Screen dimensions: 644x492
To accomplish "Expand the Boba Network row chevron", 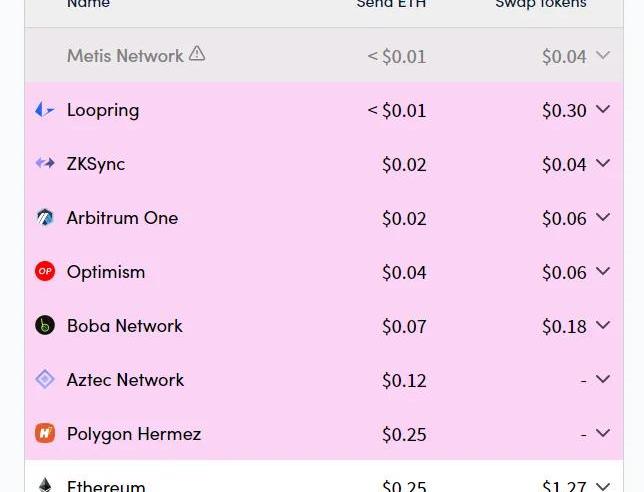I will point(602,326).
